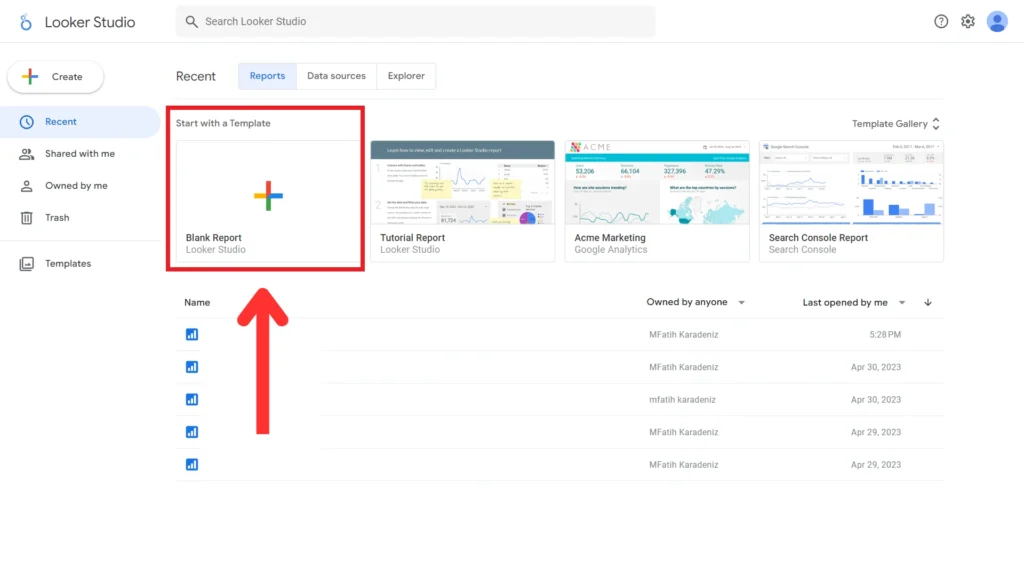Switch to the Explorer tab

(406, 76)
